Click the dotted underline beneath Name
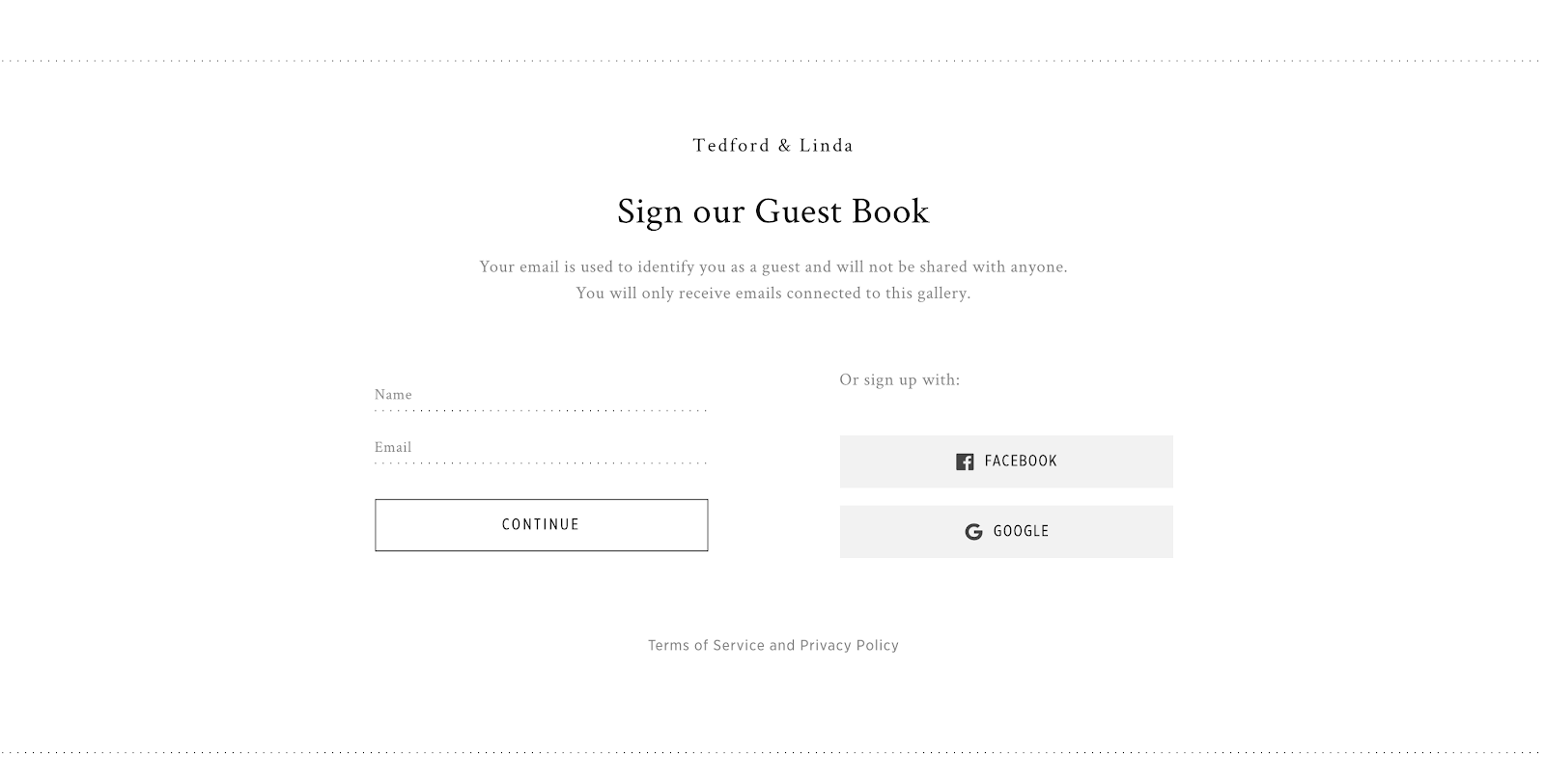Image resolution: width=1545 pixels, height=784 pixels. click(x=541, y=411)
